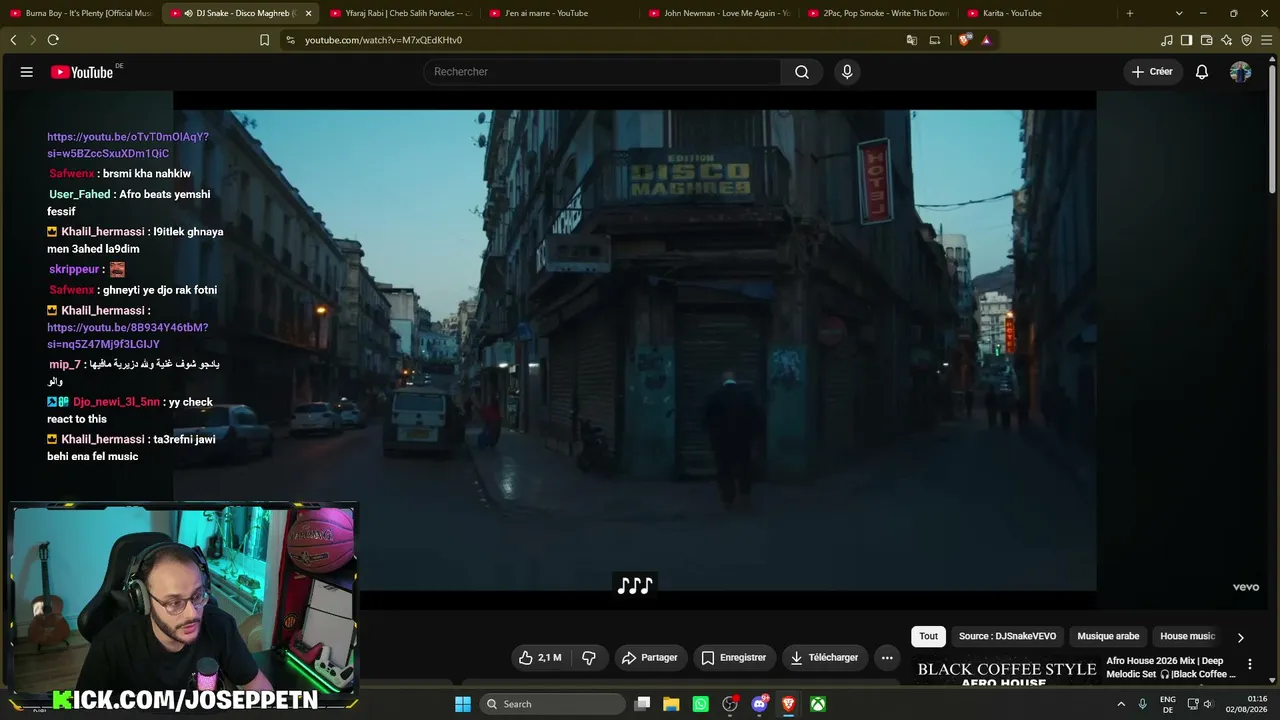Switch to John Newman Love Me Again tab
This screenshot has width=1280, height=720.
tap(720, 13)
